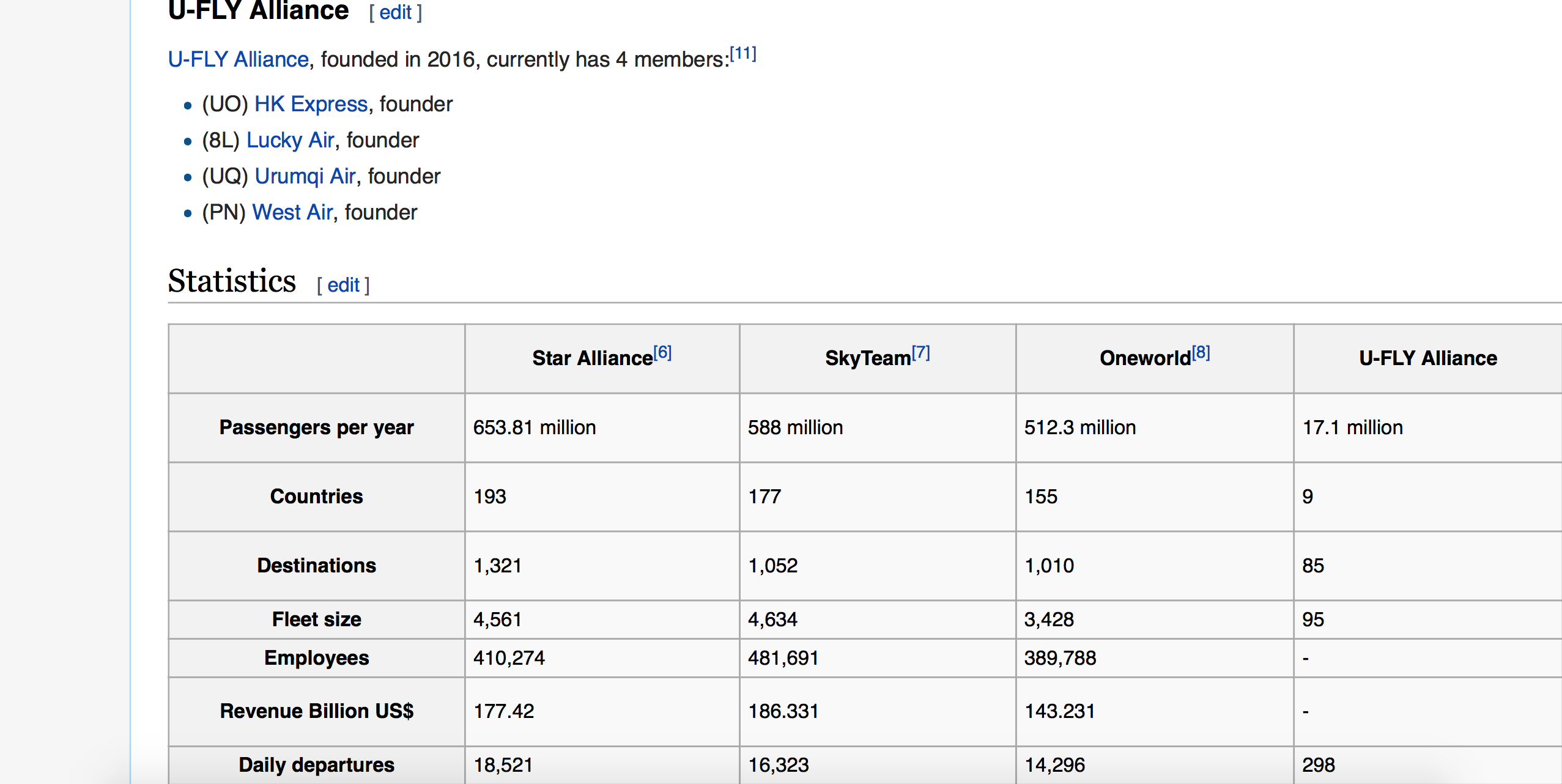Select the Passengers per year row header

point(316,427)
